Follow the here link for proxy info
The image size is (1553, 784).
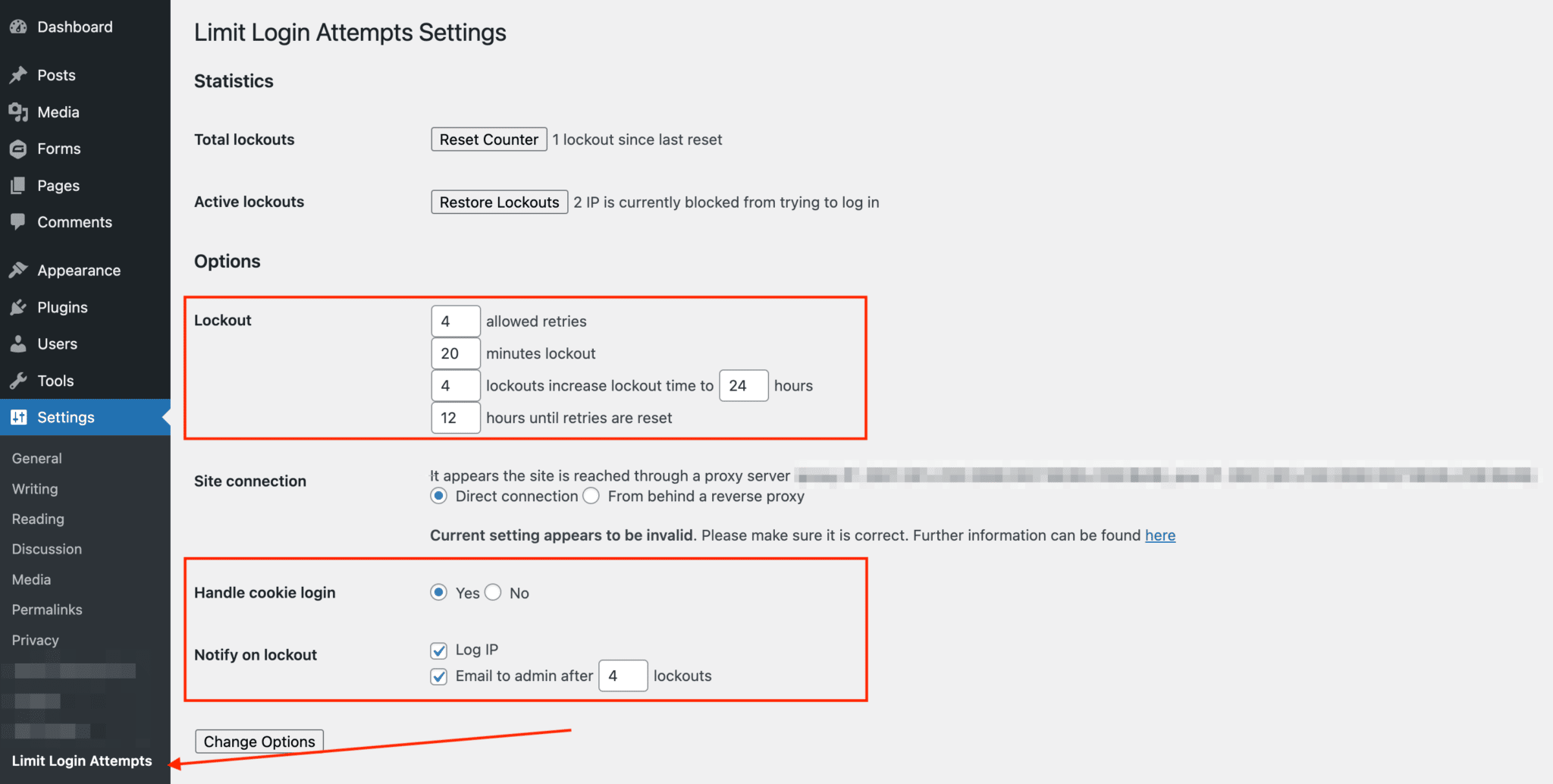click(1159, 535)
